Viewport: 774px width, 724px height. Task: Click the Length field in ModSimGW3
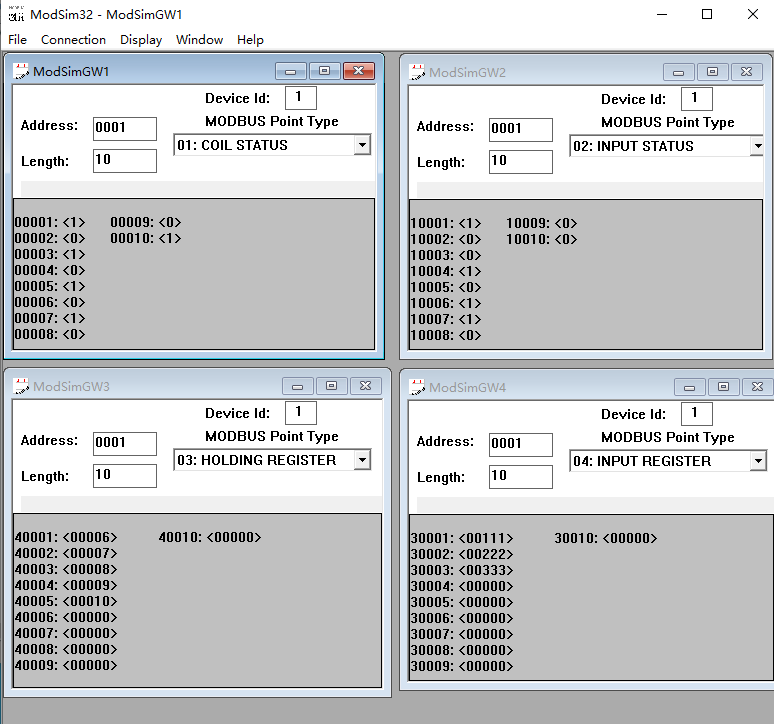point(125,476)
